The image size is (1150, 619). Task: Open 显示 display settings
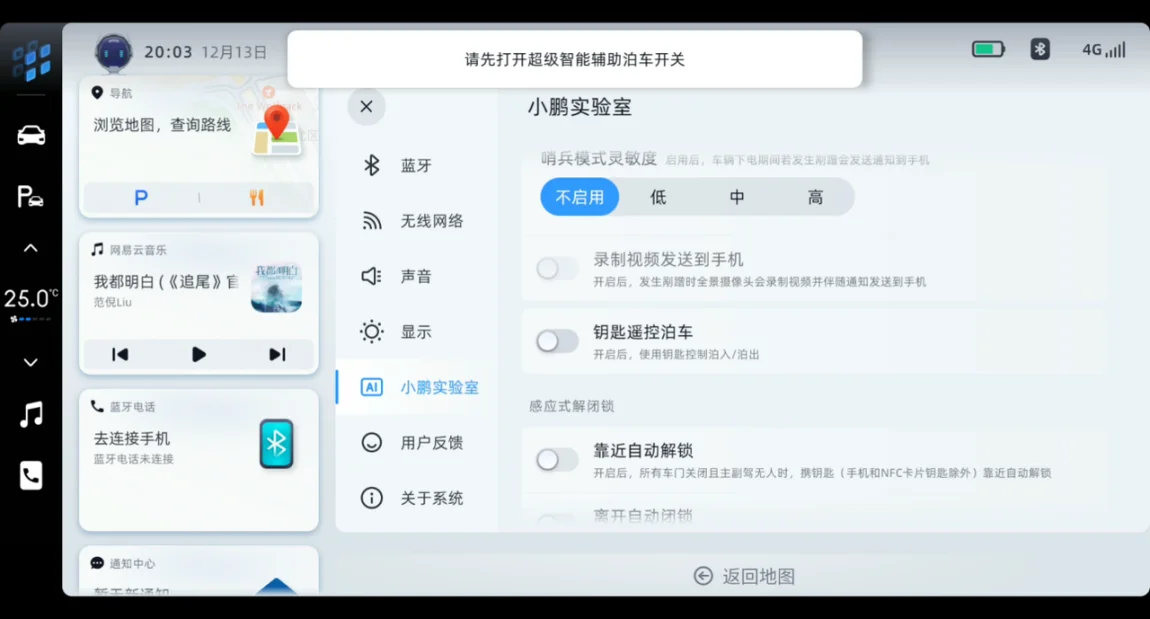click(417, 332)
